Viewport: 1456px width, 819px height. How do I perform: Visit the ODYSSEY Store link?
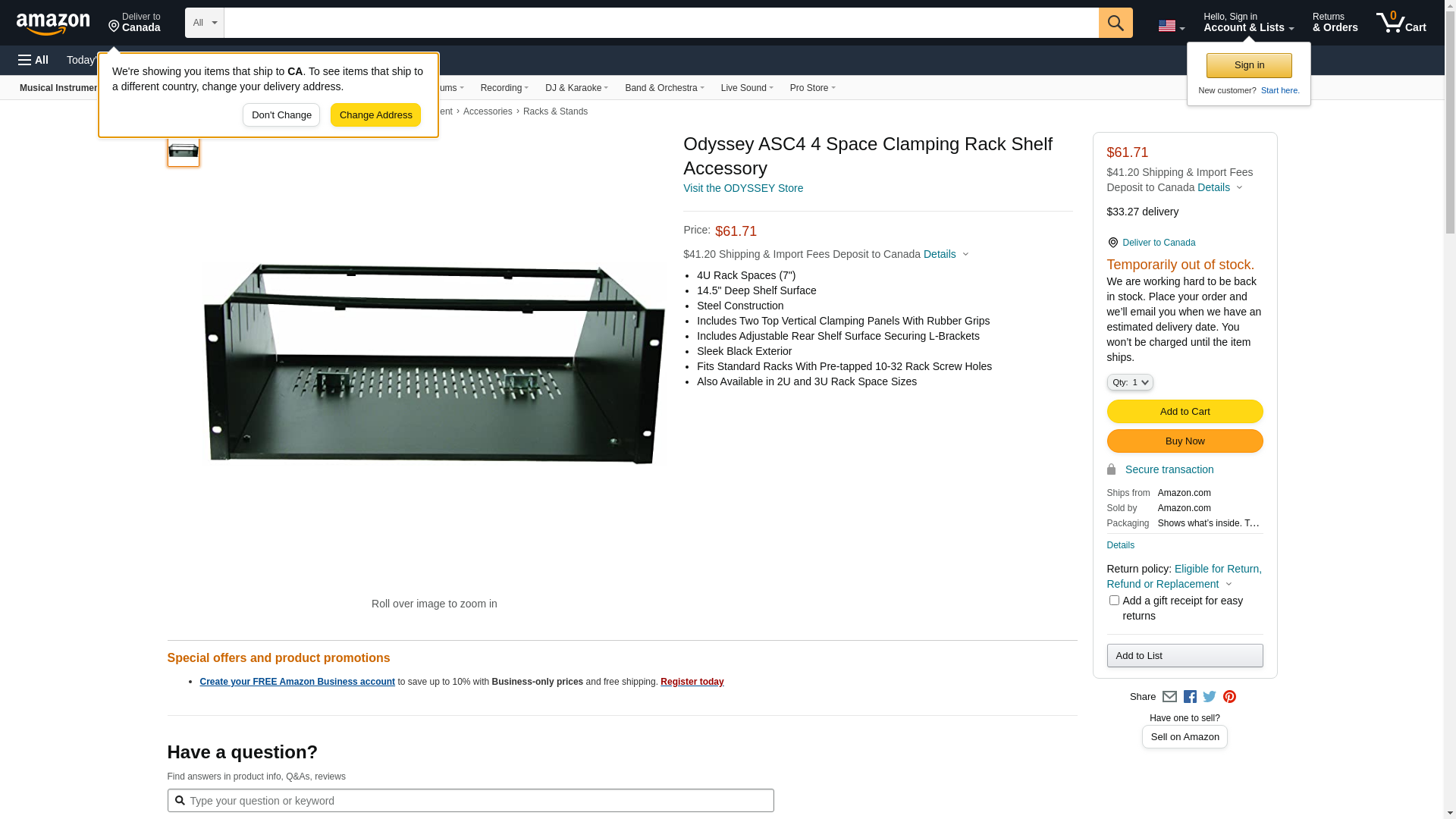pyautogui.click(x=742, y=188)
